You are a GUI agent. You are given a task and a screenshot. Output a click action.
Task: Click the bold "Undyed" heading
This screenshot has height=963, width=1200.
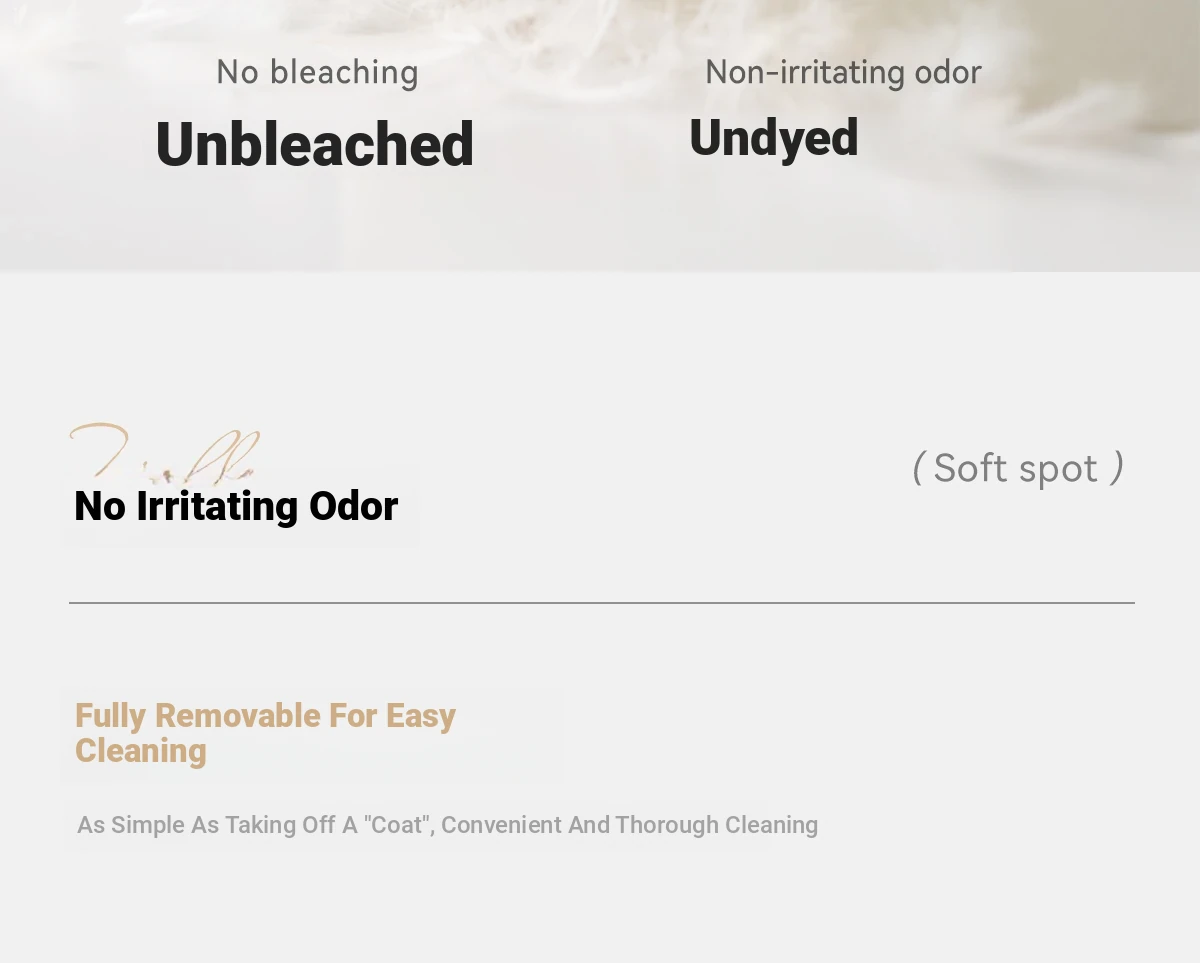click(773, 138)
